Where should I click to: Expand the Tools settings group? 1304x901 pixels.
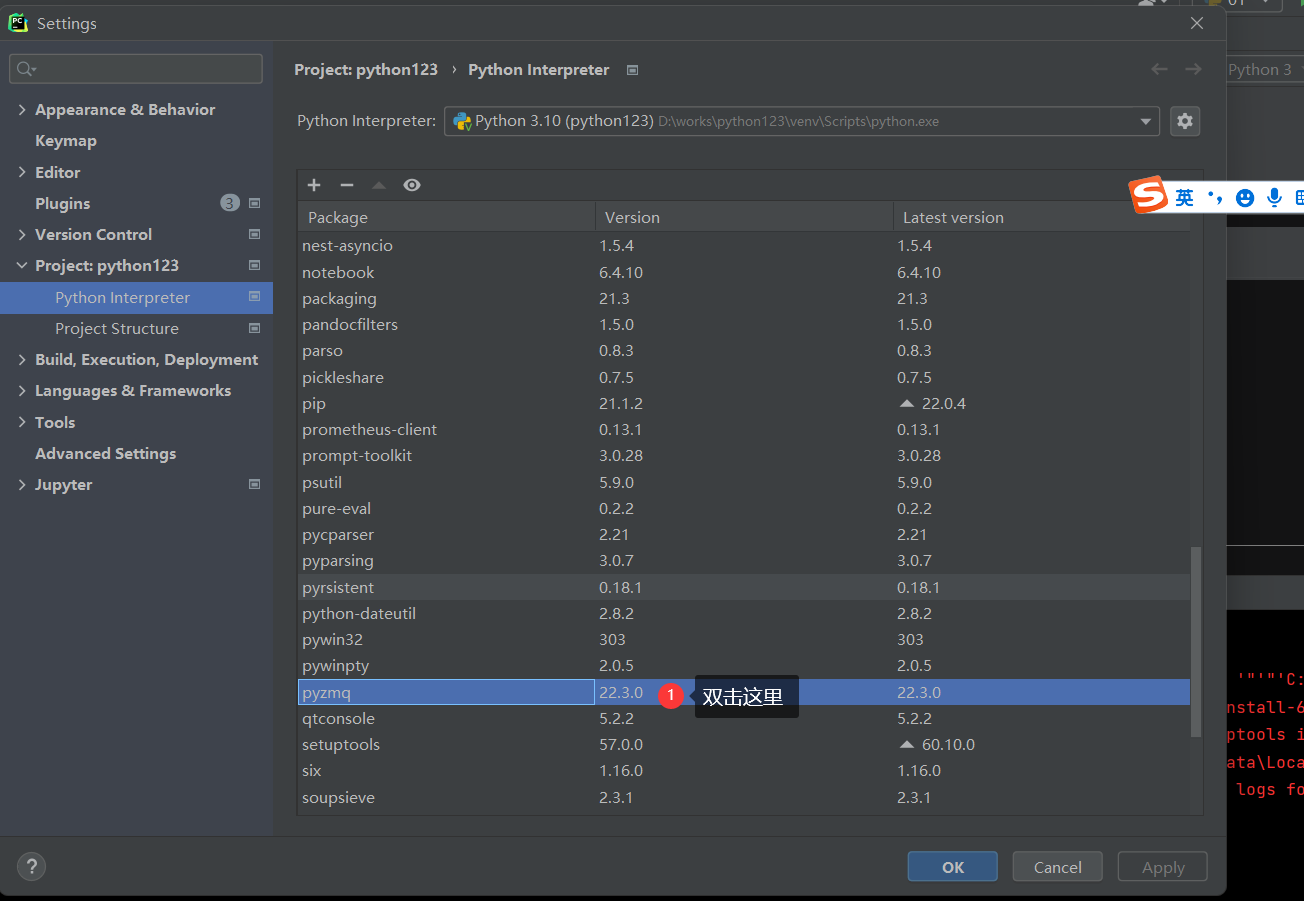tap(22, 422)
